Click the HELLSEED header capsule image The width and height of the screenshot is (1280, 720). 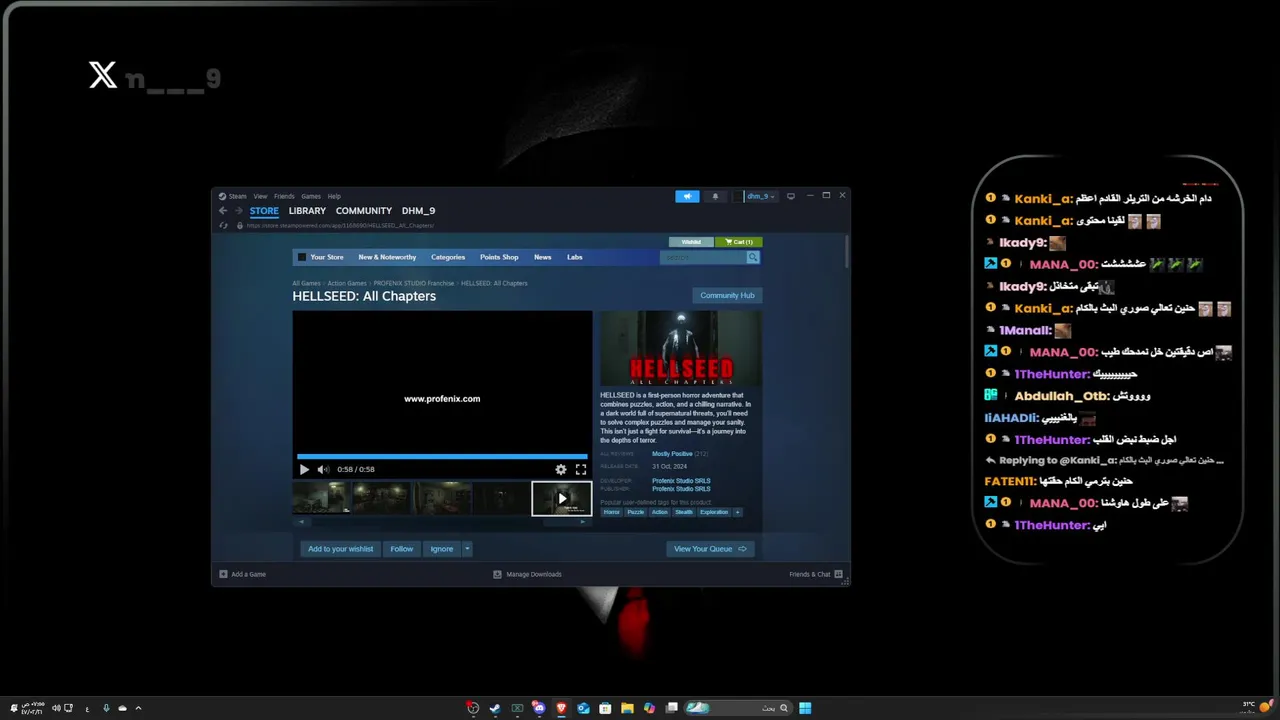[680, 348]
